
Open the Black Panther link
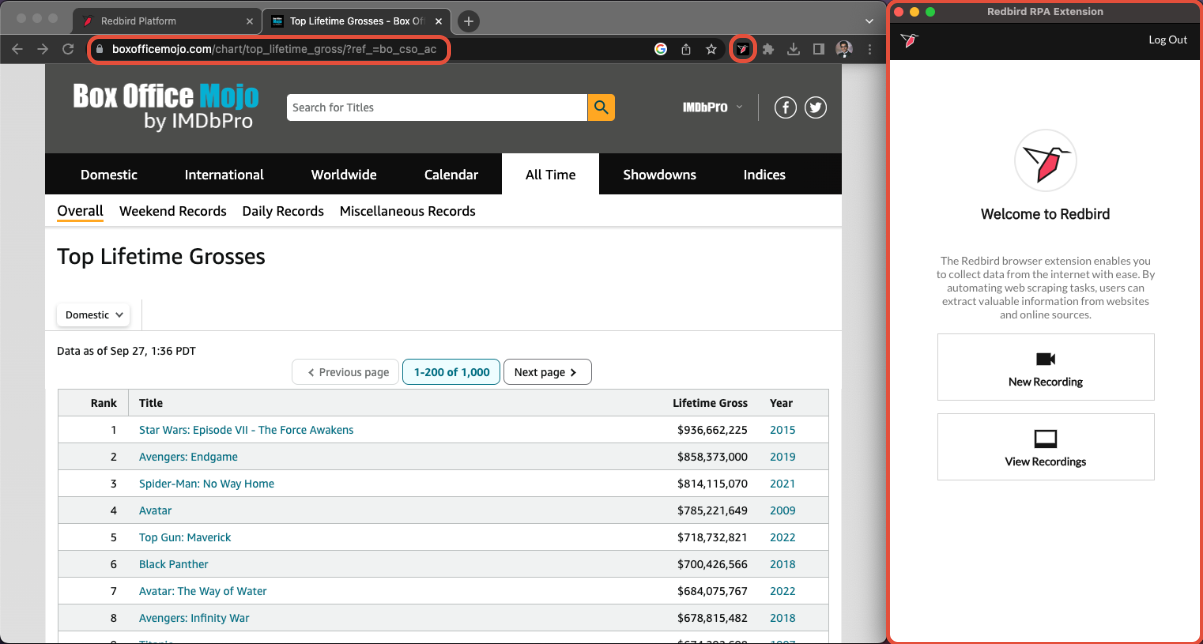pos(174,564)
